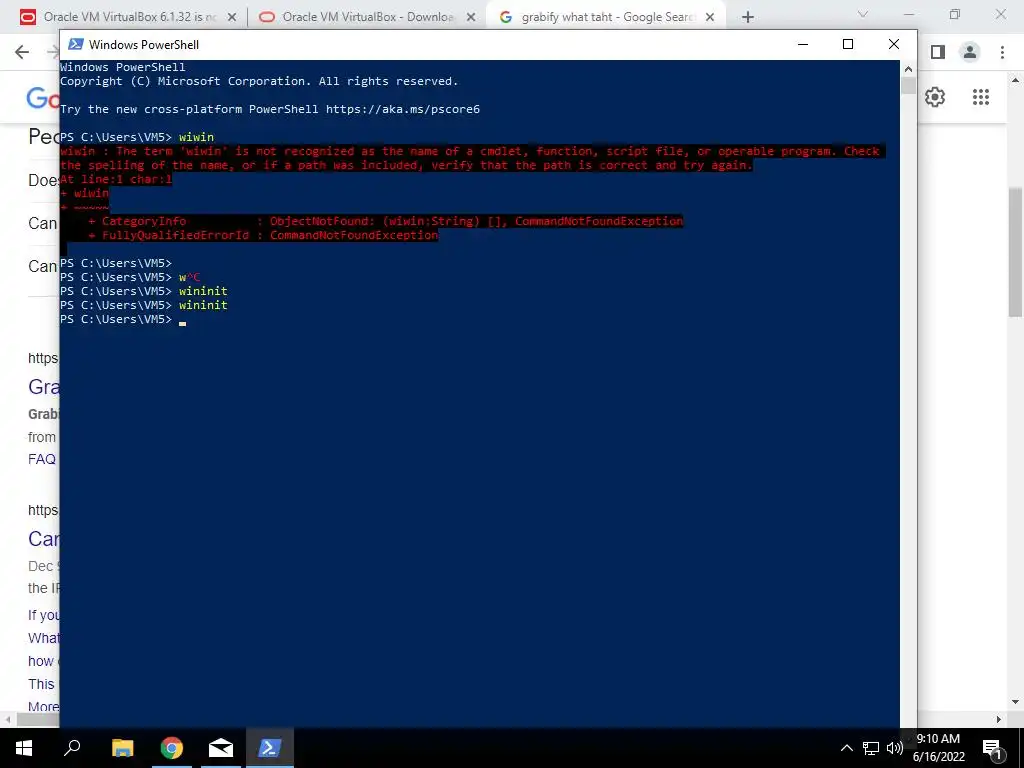The height and width of the screenshot is (768, 1024).
Task: Click the PowerShell title bar icon
Action: click(x=76, y=44)
